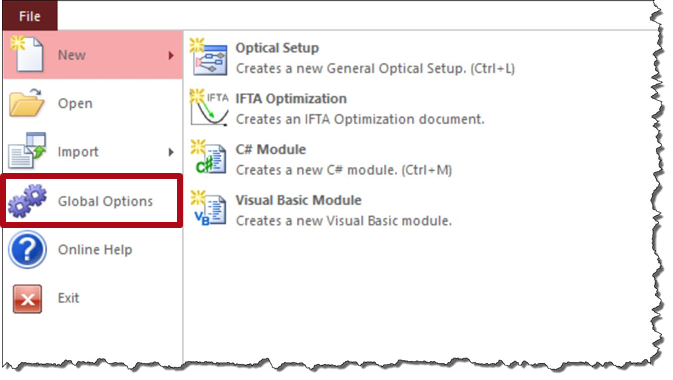Create a new Optical Setup document
This screenshot has height=380, width=673.
click(352, 58)
